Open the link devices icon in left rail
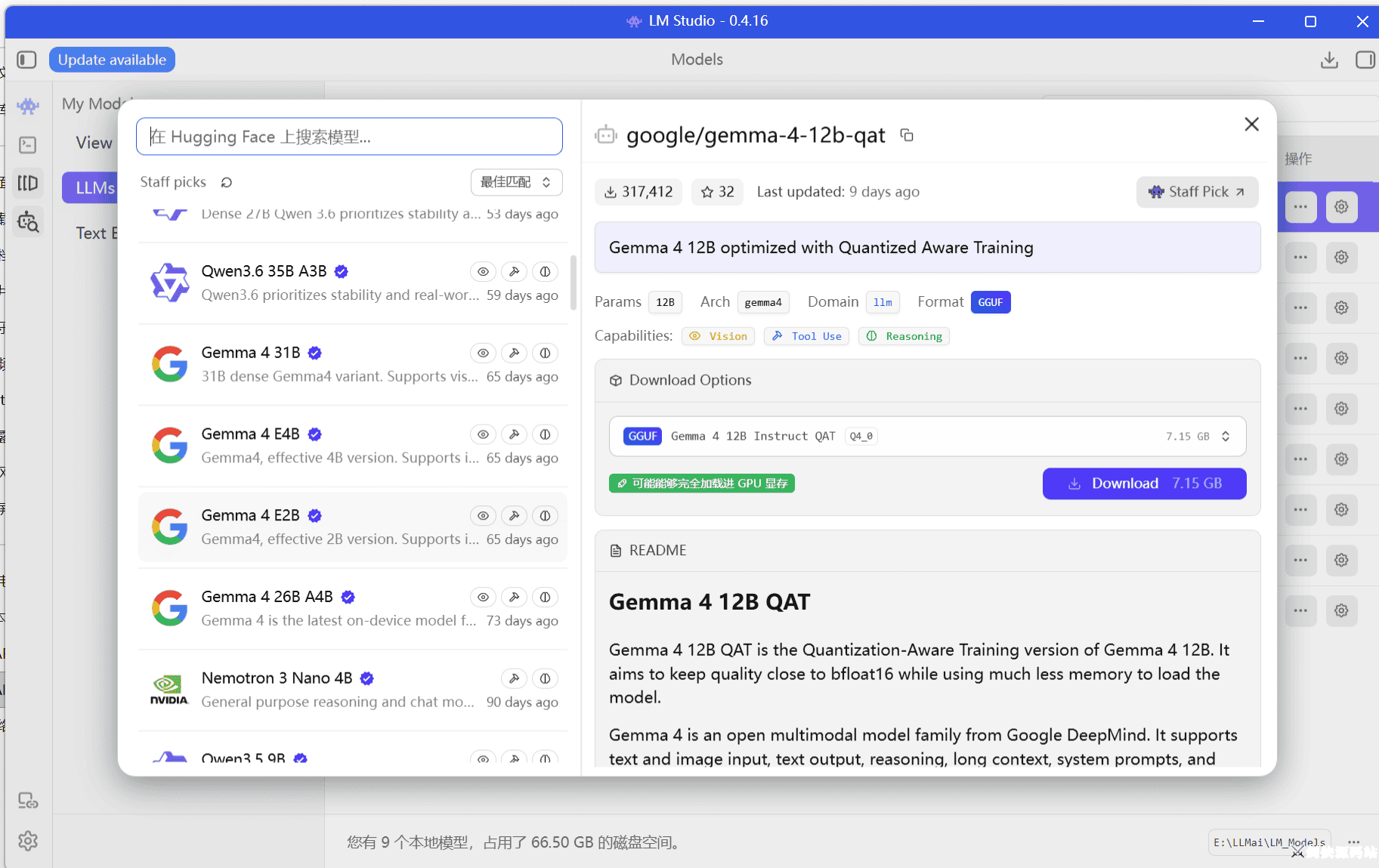Image resolution: width=1379 pixels, height=868 pixels. point(28,801)
